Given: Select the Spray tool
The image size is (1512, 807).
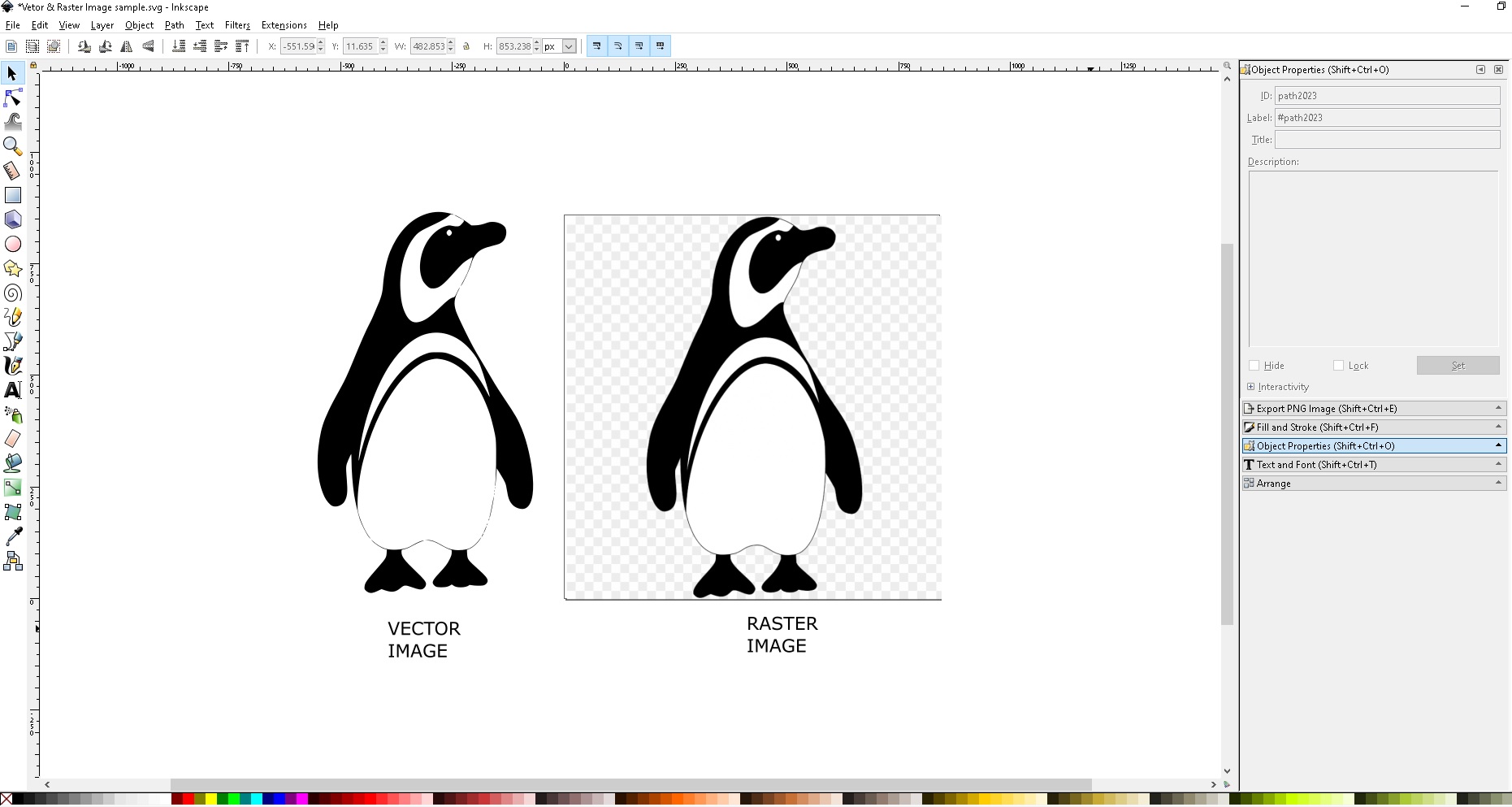Looking at the screenshot, I should (x=12, y=414).
